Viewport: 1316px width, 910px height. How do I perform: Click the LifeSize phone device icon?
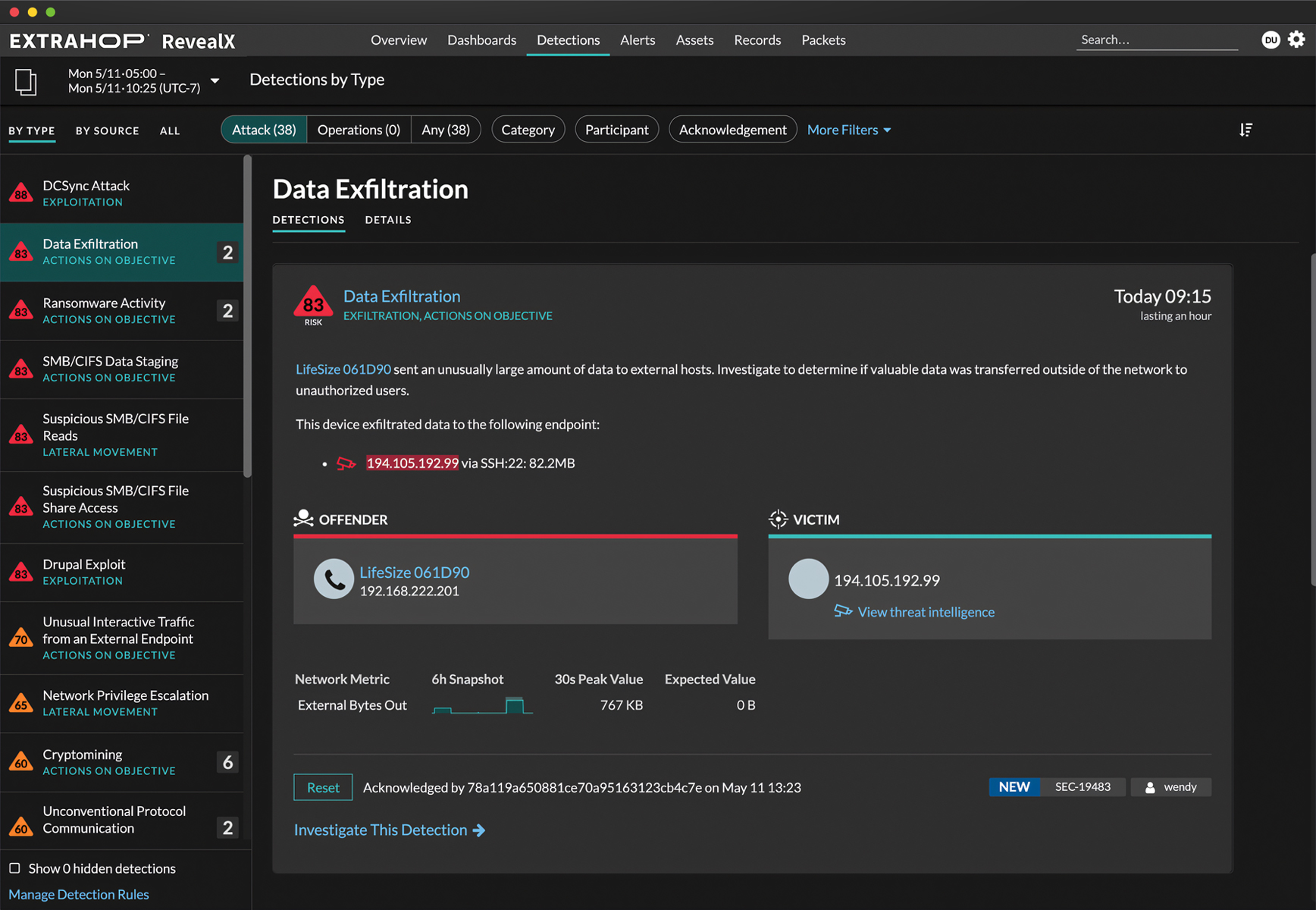pyautogui.click(x=334, y=579)
